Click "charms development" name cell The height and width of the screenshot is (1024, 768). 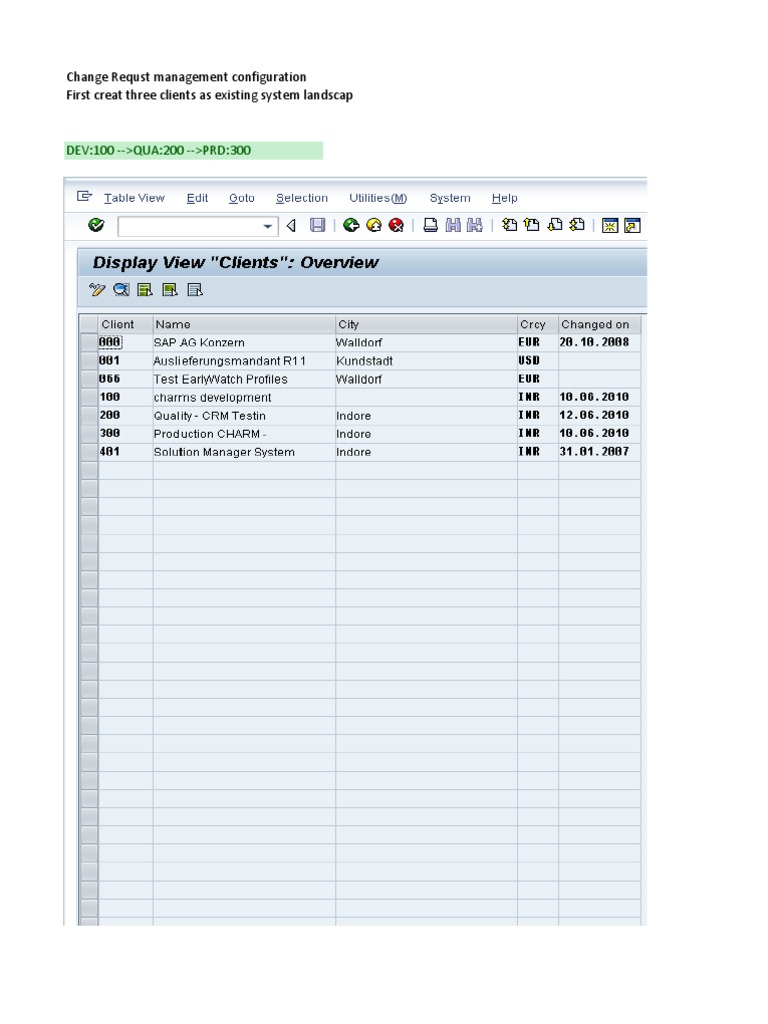[x=244, y=398]
